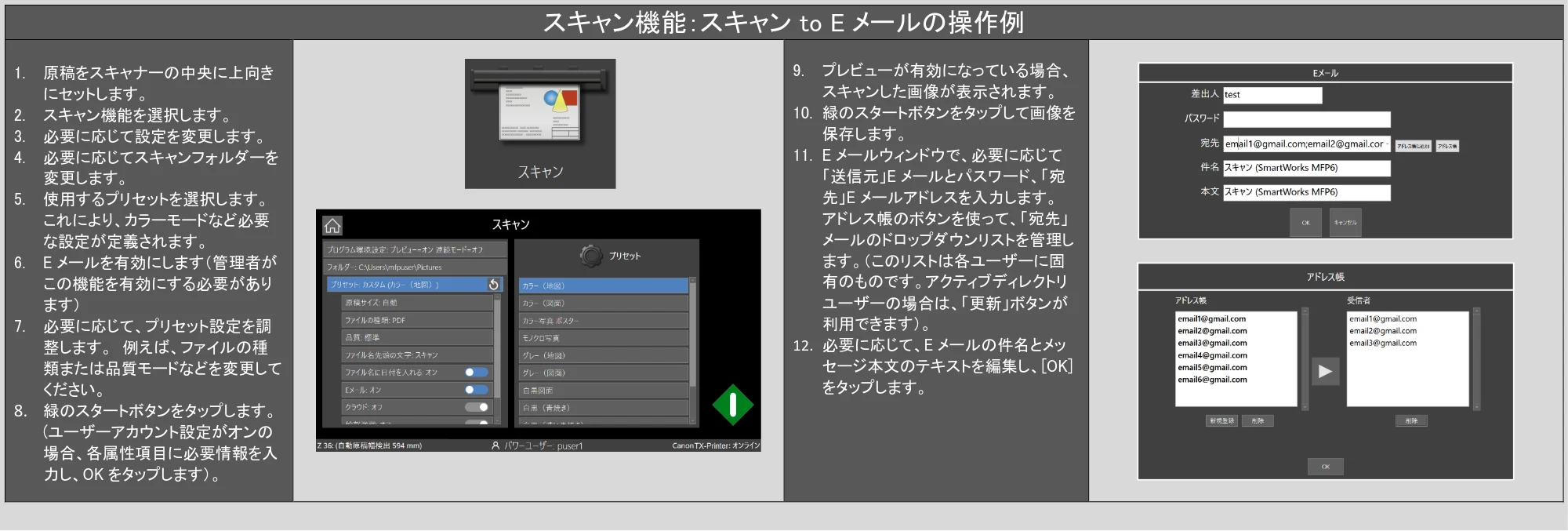Click the 差出人 input field
The image size is (1568, 531).
coord(1272,95)
